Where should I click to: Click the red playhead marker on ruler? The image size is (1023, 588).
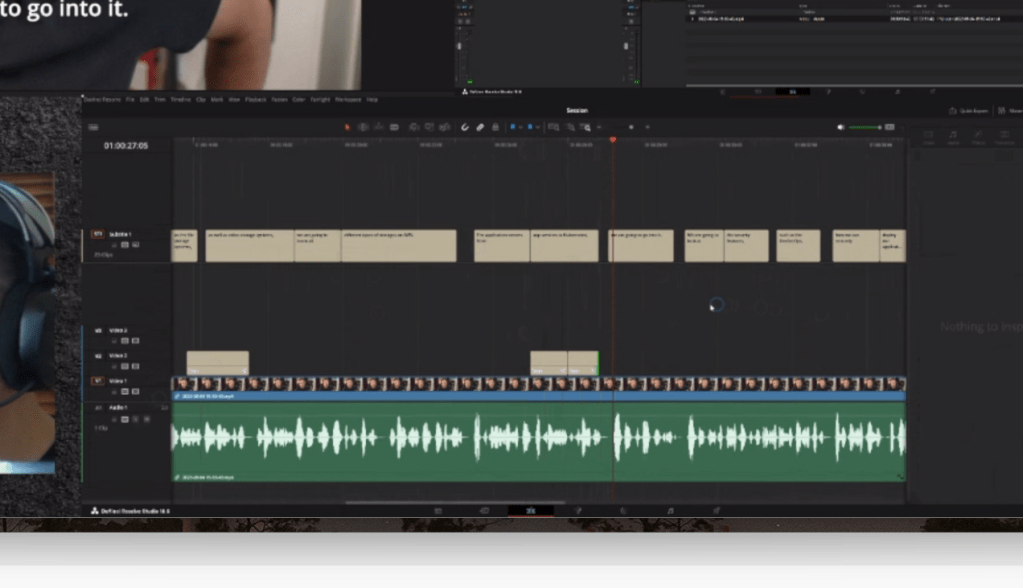point(613,140)
